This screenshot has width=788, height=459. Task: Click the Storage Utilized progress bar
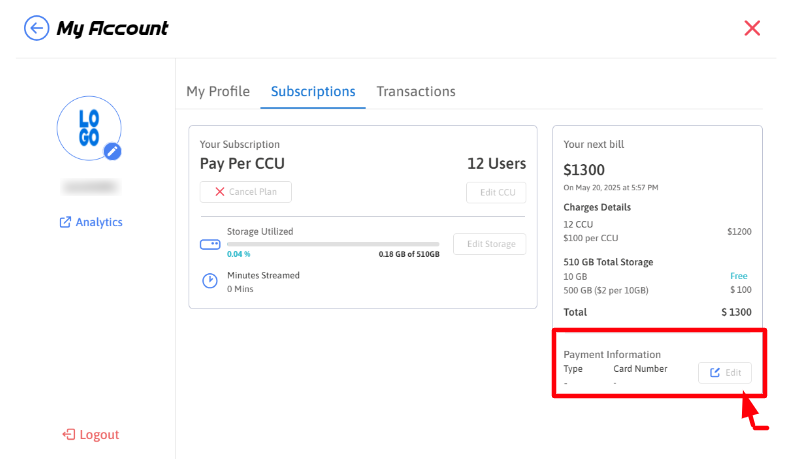tap(332, 244)
